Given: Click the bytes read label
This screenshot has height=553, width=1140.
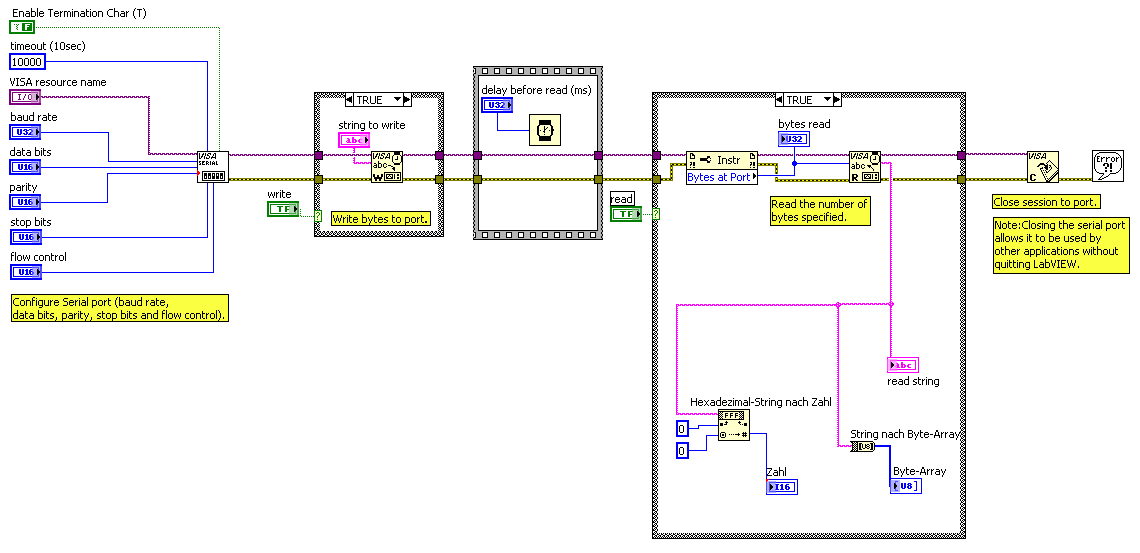Looking at the screenshot, I should tap(804, 124).
